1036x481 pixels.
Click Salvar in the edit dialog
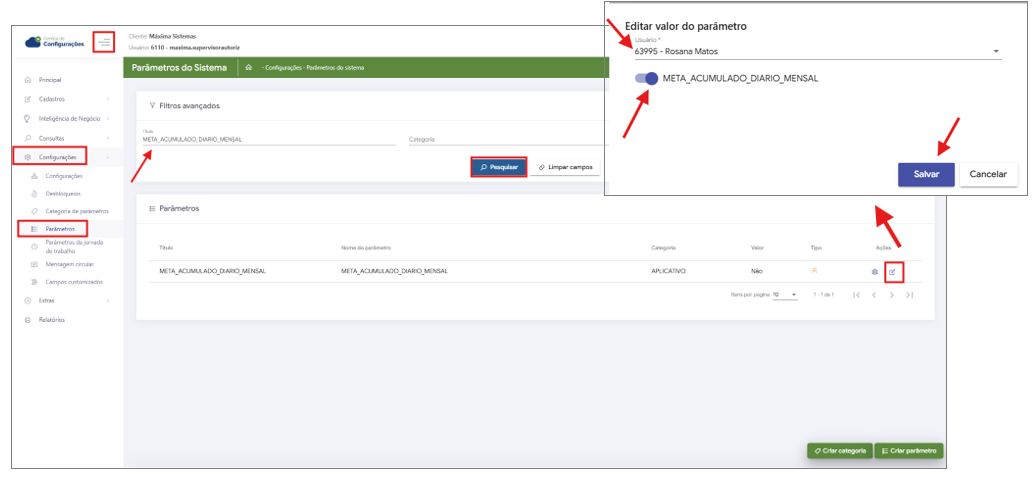click(926, 174)
